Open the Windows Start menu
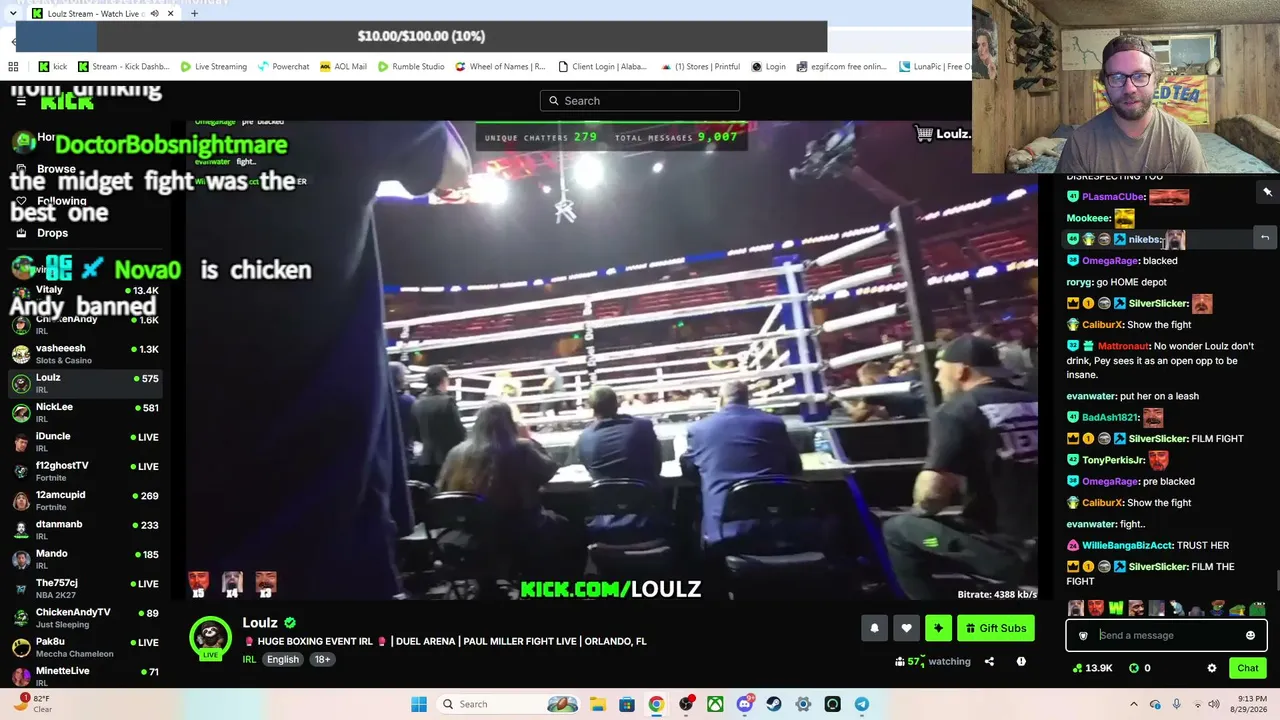This screenshot has width=1280, height=720. pos(419,704)
